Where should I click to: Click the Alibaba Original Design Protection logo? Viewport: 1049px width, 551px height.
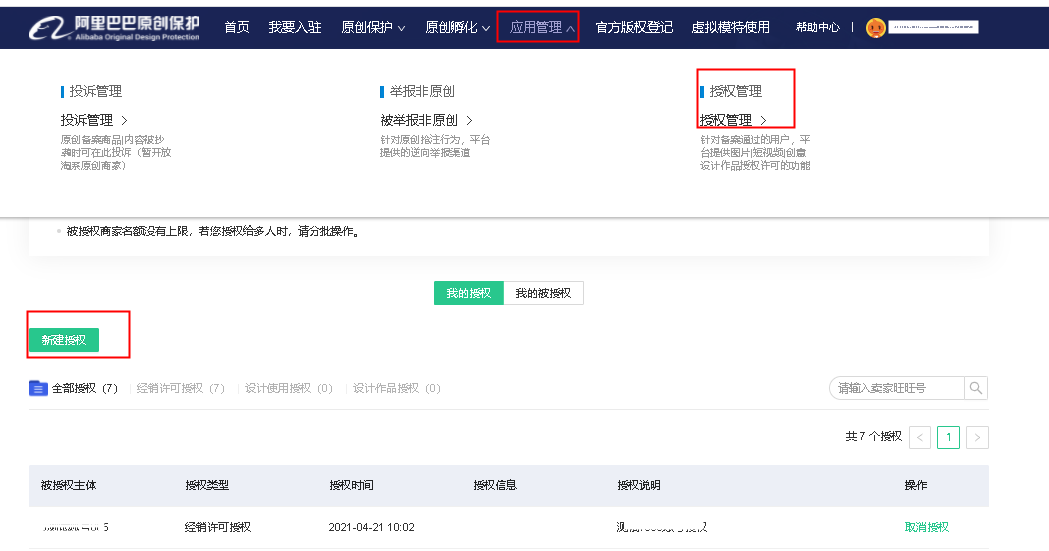coord(114,27)
